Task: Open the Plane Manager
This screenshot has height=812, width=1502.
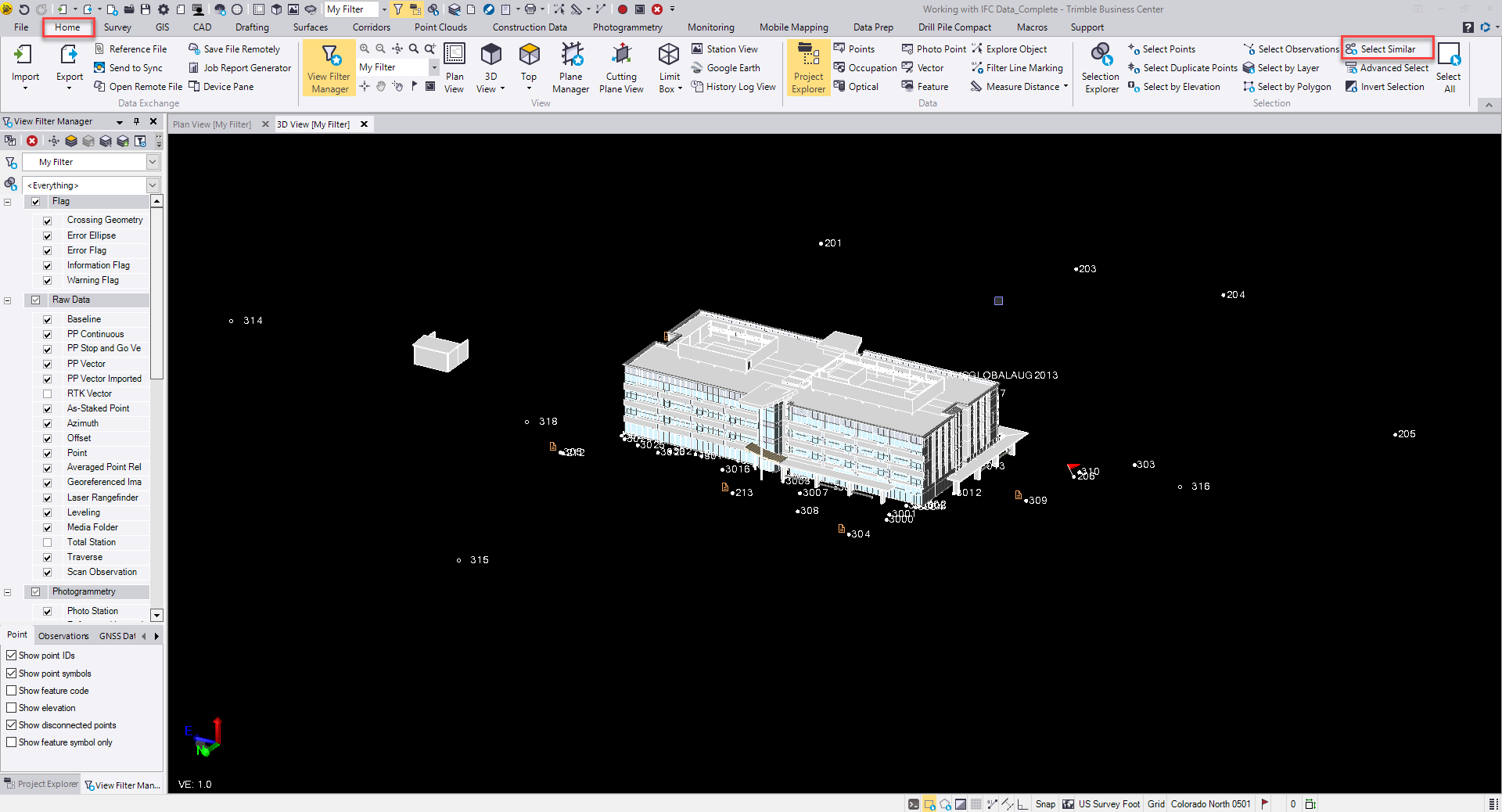Action: click(x=570, y=68)
